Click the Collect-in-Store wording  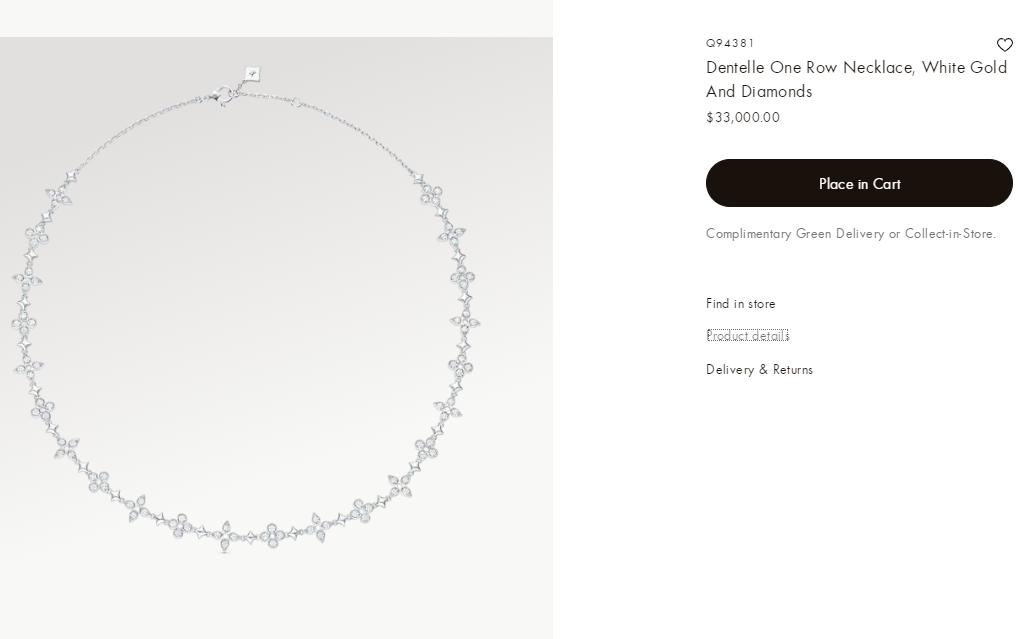pyautogui.click(x=949, y=234)
